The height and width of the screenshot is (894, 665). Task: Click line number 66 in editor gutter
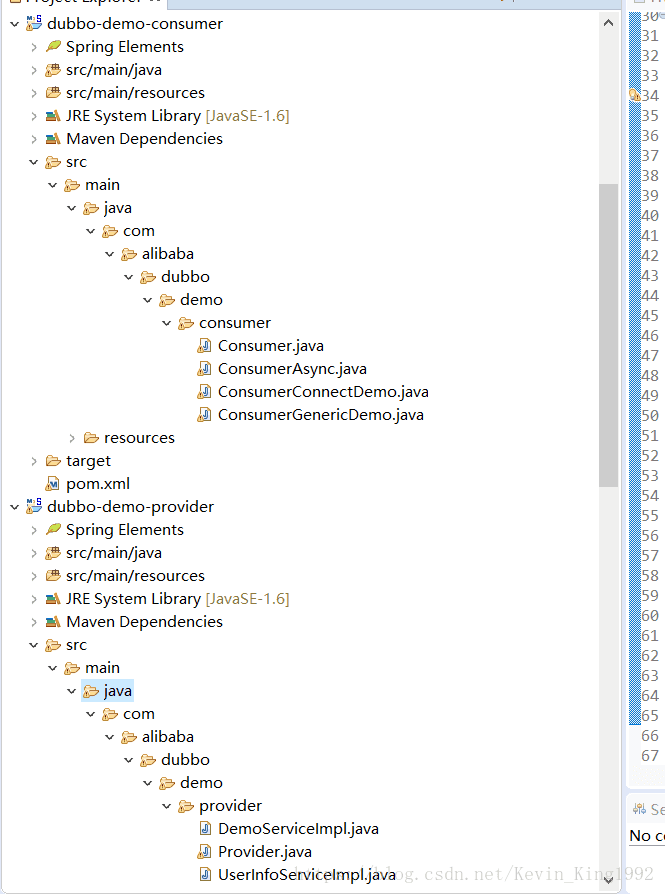pos(650,735)
